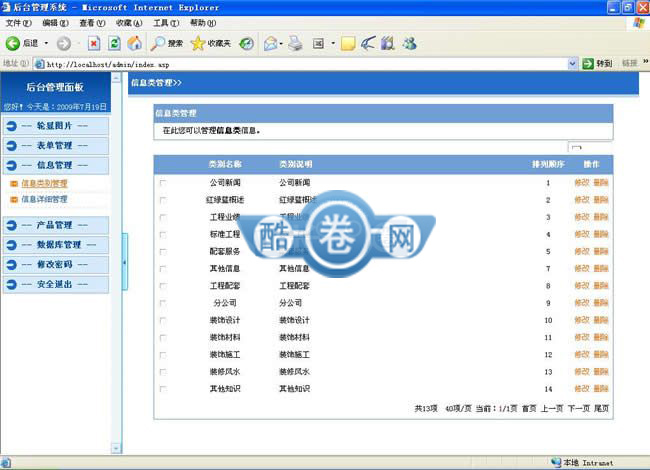Expand the 信息管理 sidebar section
Viewport: 650px width, 470px height.
pyautogui.click(x=56, y=165)
